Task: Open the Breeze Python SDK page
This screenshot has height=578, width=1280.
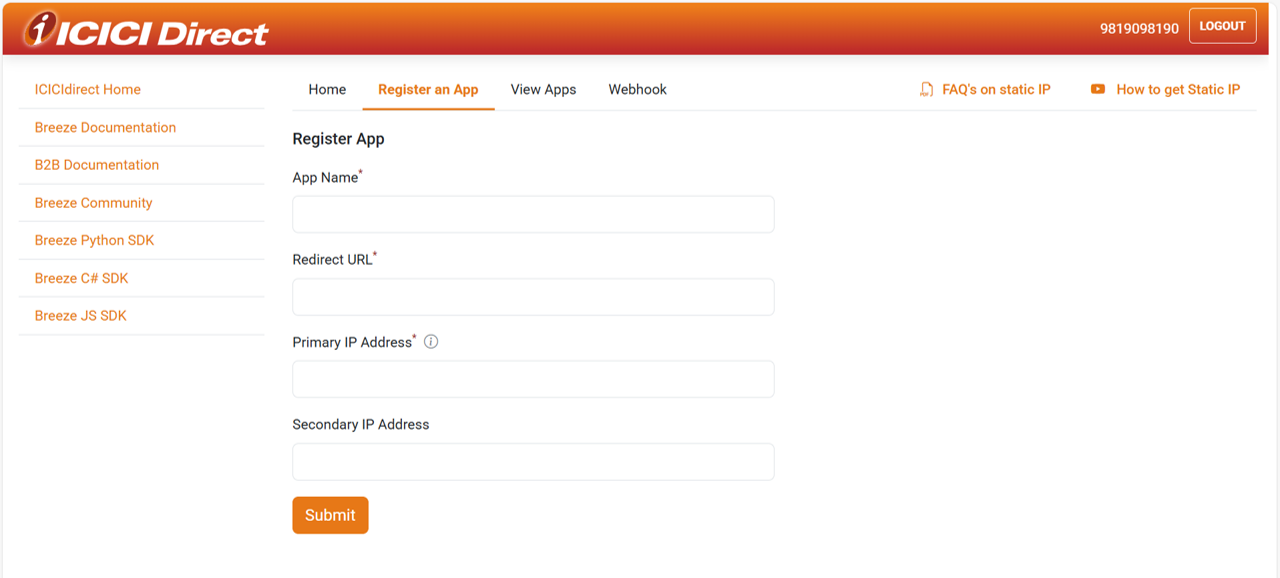Action: (x=93, y=240)
